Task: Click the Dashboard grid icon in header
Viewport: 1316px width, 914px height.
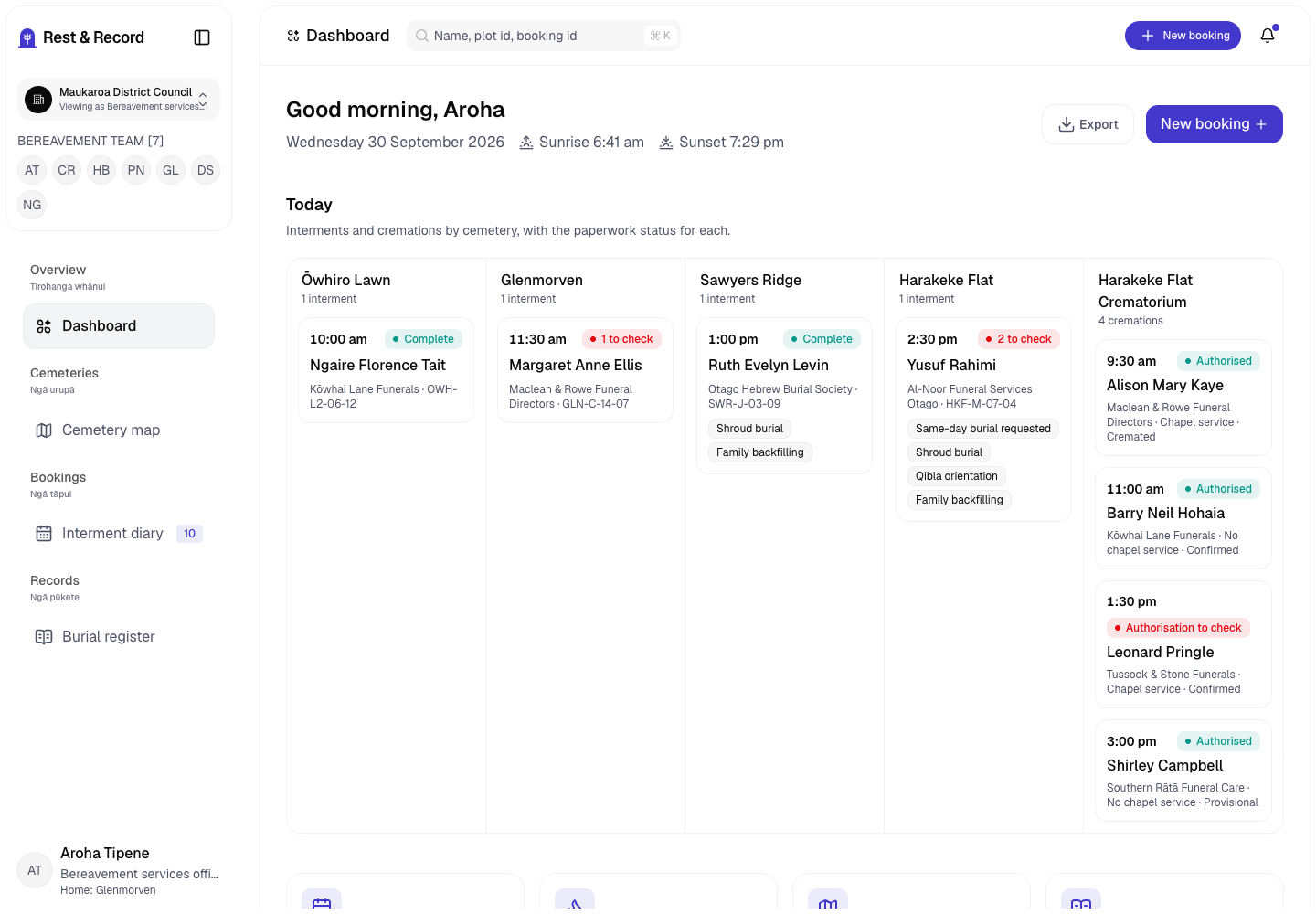Action: click(x=293, y=36)
